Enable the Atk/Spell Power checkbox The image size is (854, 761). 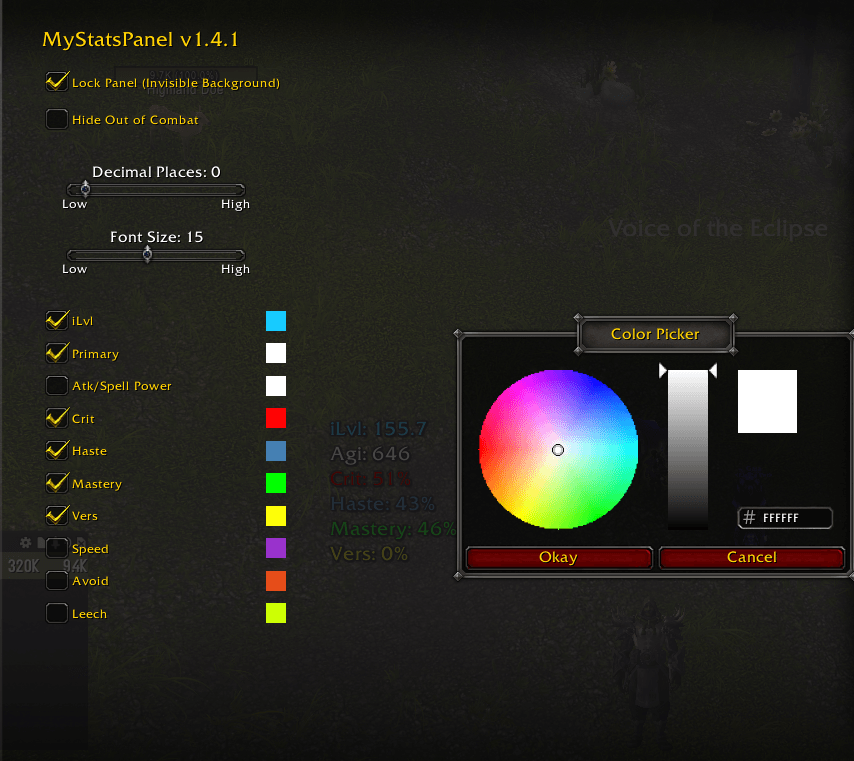coord(57,386)
